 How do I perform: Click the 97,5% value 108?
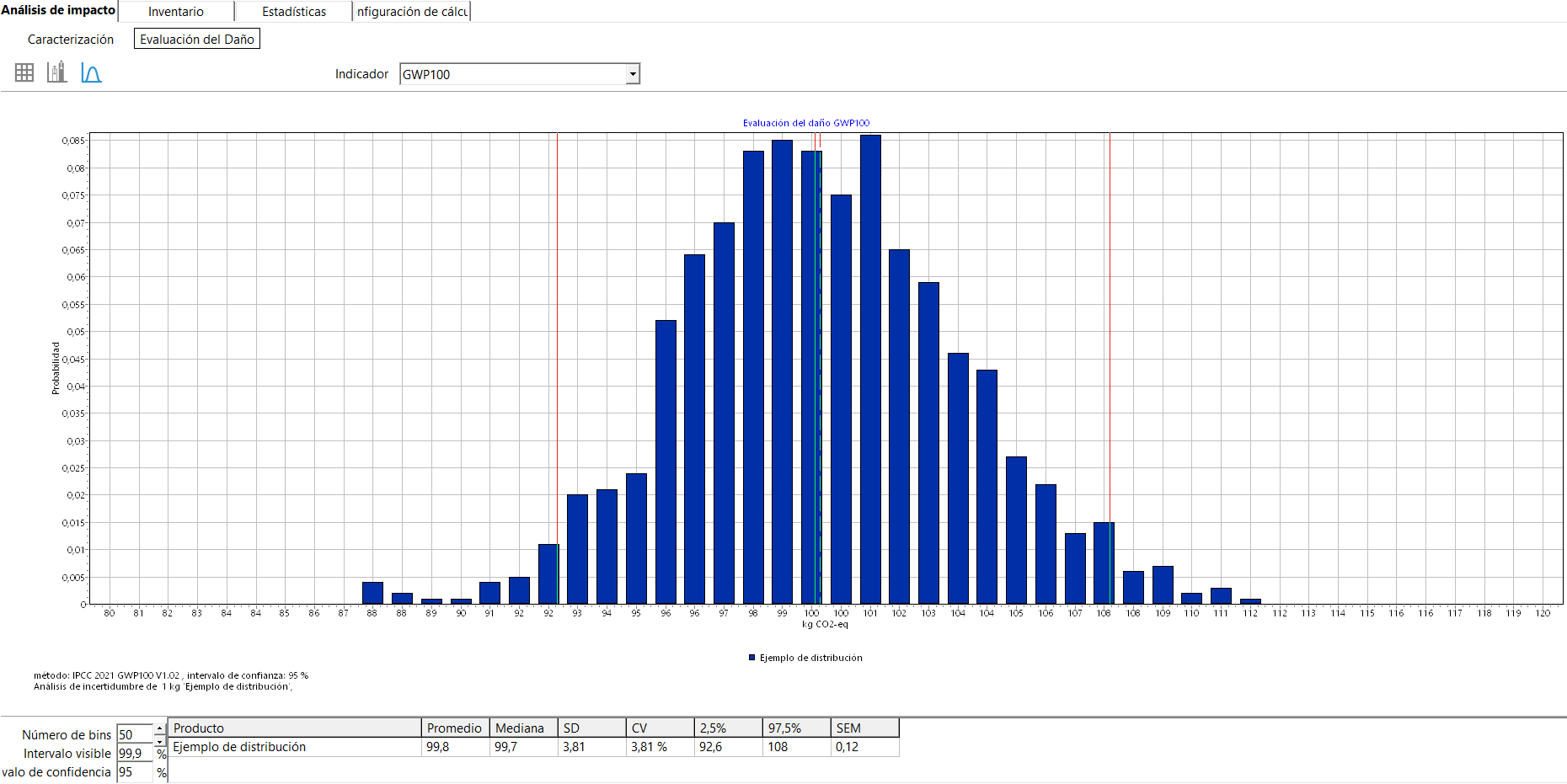point(796,747)
